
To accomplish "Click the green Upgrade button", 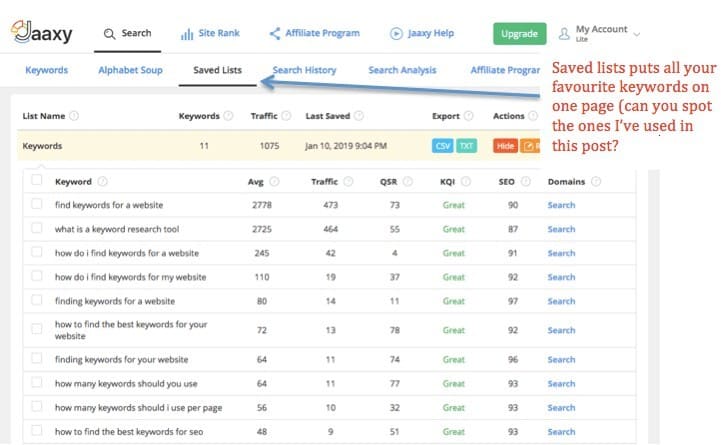I will click(520, 34).
